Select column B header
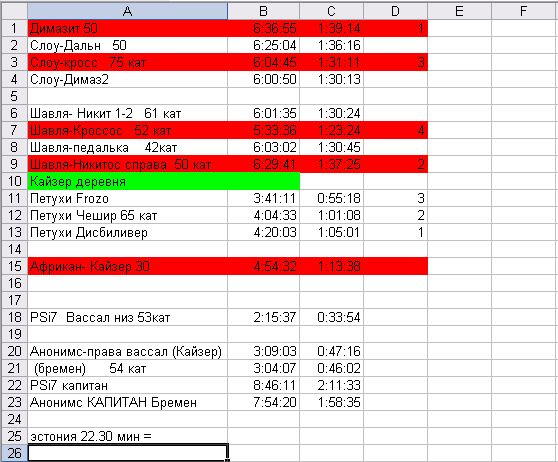 [263, 11]
